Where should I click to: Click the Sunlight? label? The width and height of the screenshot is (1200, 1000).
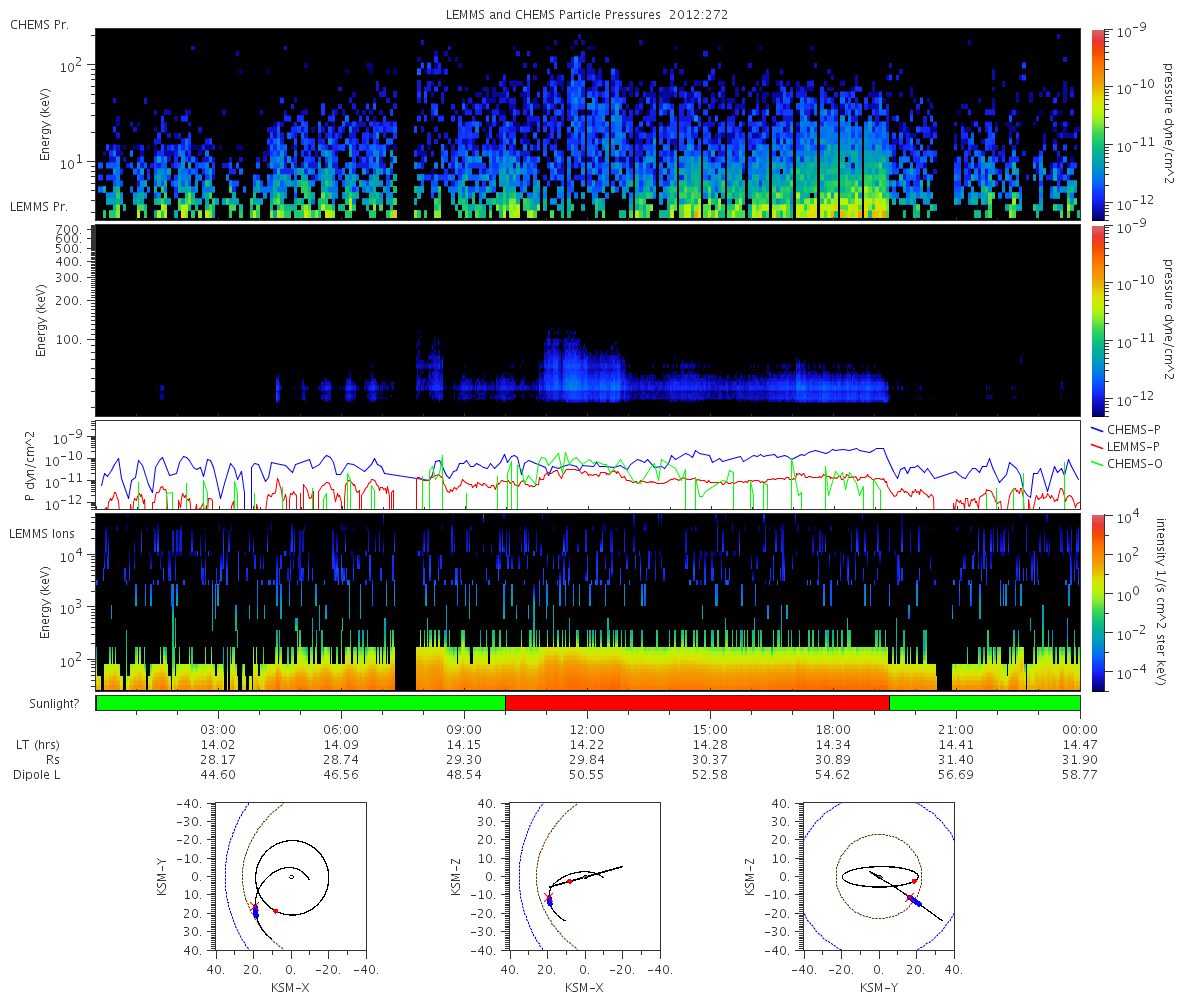[43, 704]
